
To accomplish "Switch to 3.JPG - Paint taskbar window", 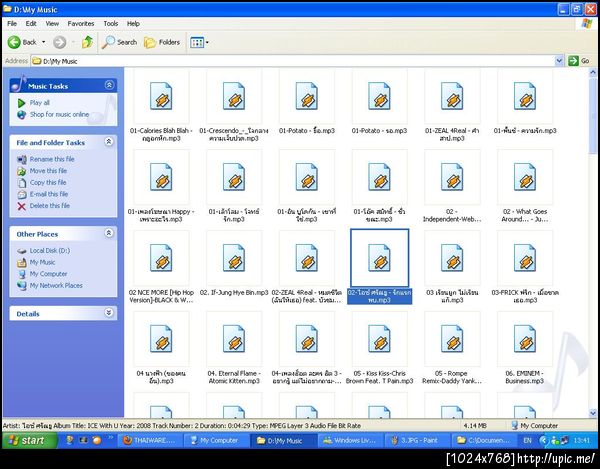I will tap(416, 440).
